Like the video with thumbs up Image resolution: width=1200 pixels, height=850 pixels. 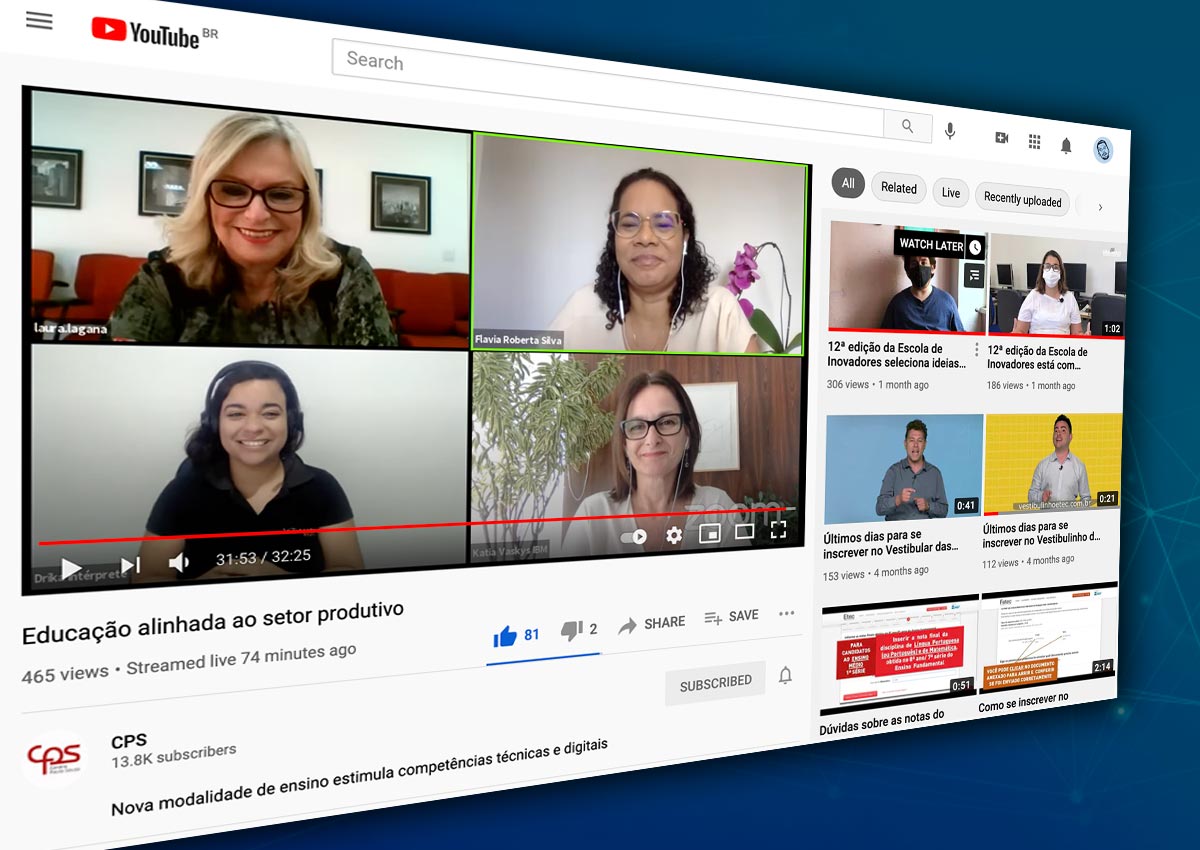point(506,636)
